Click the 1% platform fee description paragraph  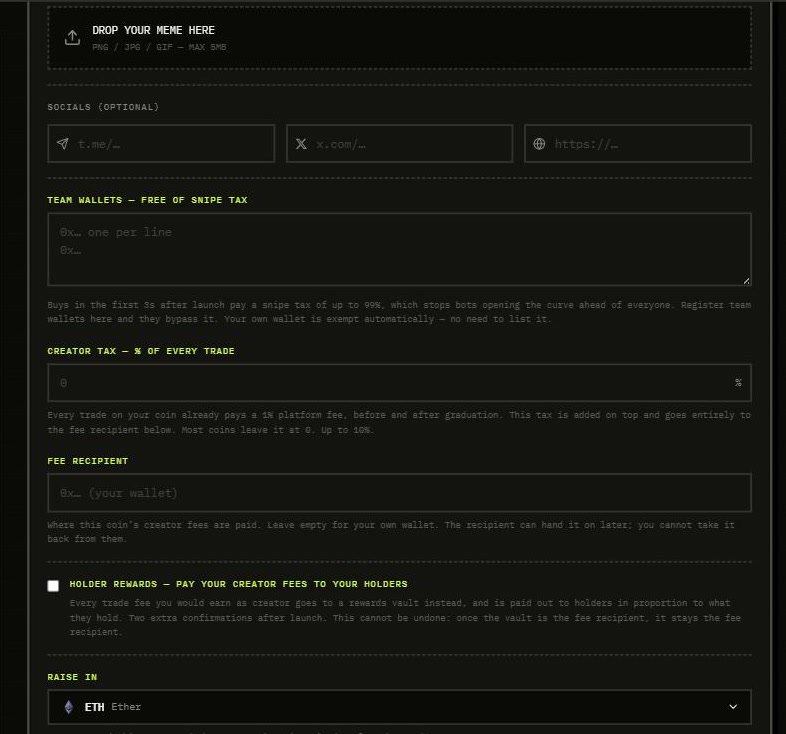click(400, 422)
